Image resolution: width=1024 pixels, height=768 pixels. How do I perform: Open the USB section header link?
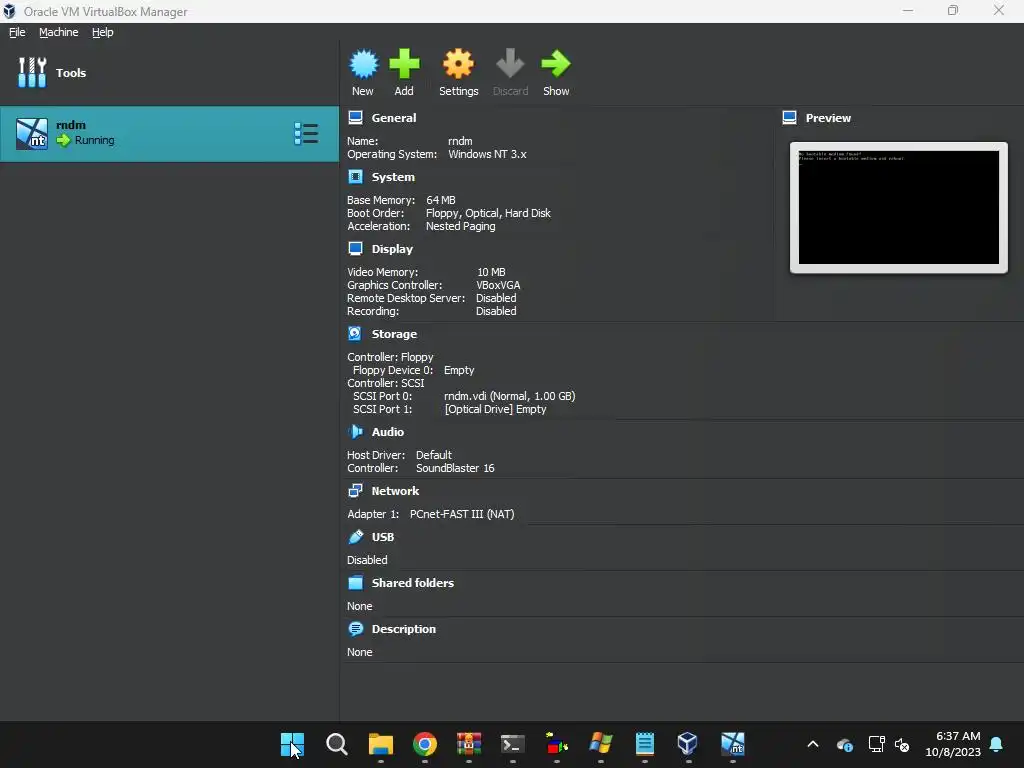pos(383,537)
